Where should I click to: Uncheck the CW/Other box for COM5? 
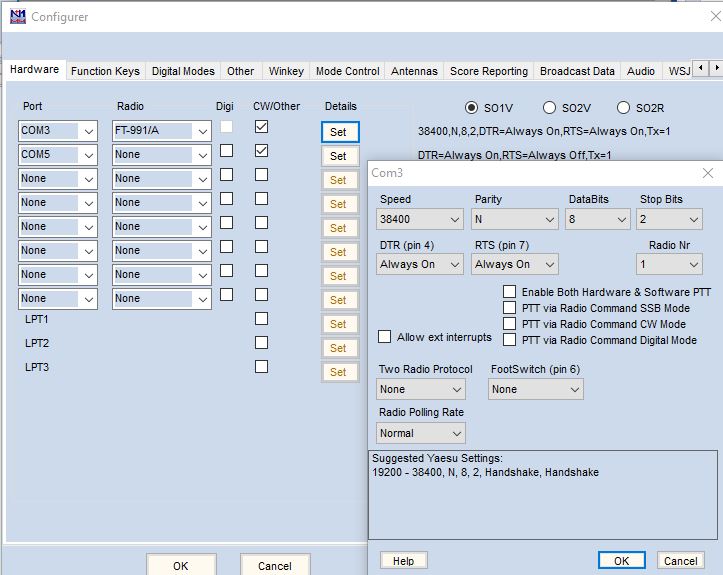pyautogui.click(x=261, y=151)
